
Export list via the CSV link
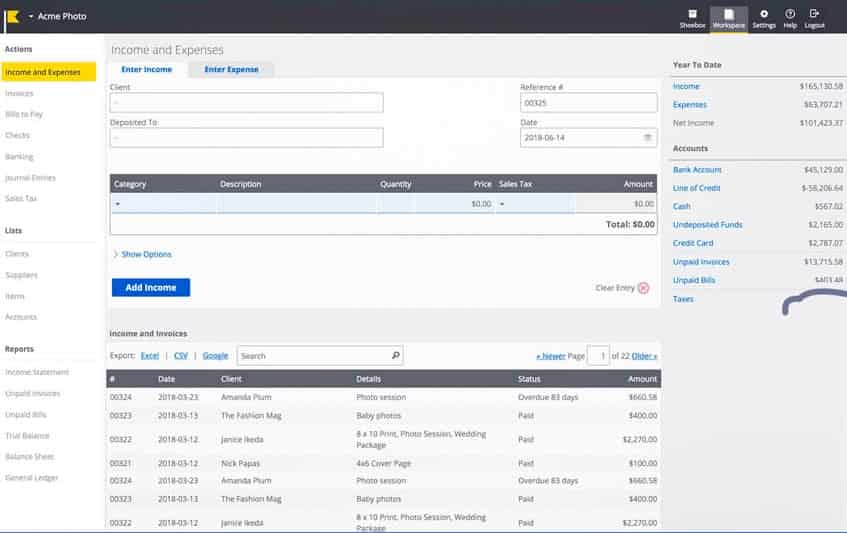point(181,355)
